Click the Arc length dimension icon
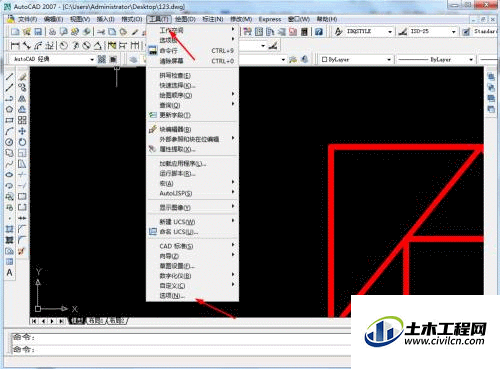 pyautogui.click(x=38, y=45)
